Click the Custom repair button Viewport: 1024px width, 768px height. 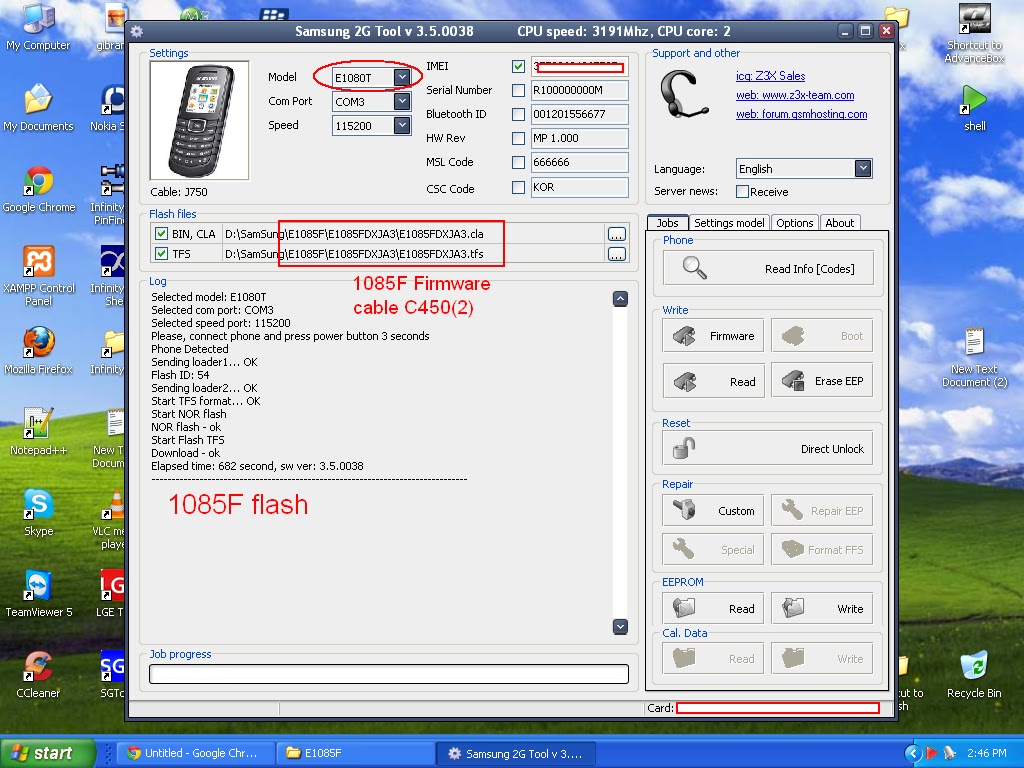coord(713,511)
